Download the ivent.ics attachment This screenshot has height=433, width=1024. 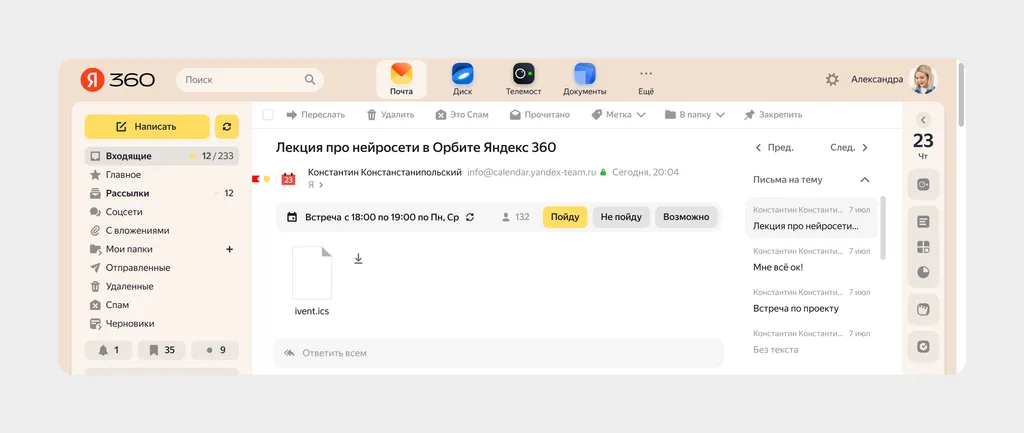(x=358, y=259)
